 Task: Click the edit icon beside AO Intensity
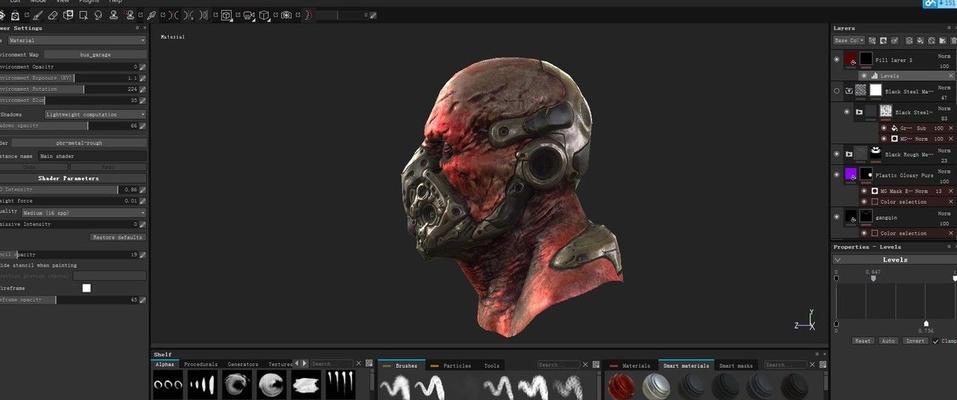[x=142, y=190]
